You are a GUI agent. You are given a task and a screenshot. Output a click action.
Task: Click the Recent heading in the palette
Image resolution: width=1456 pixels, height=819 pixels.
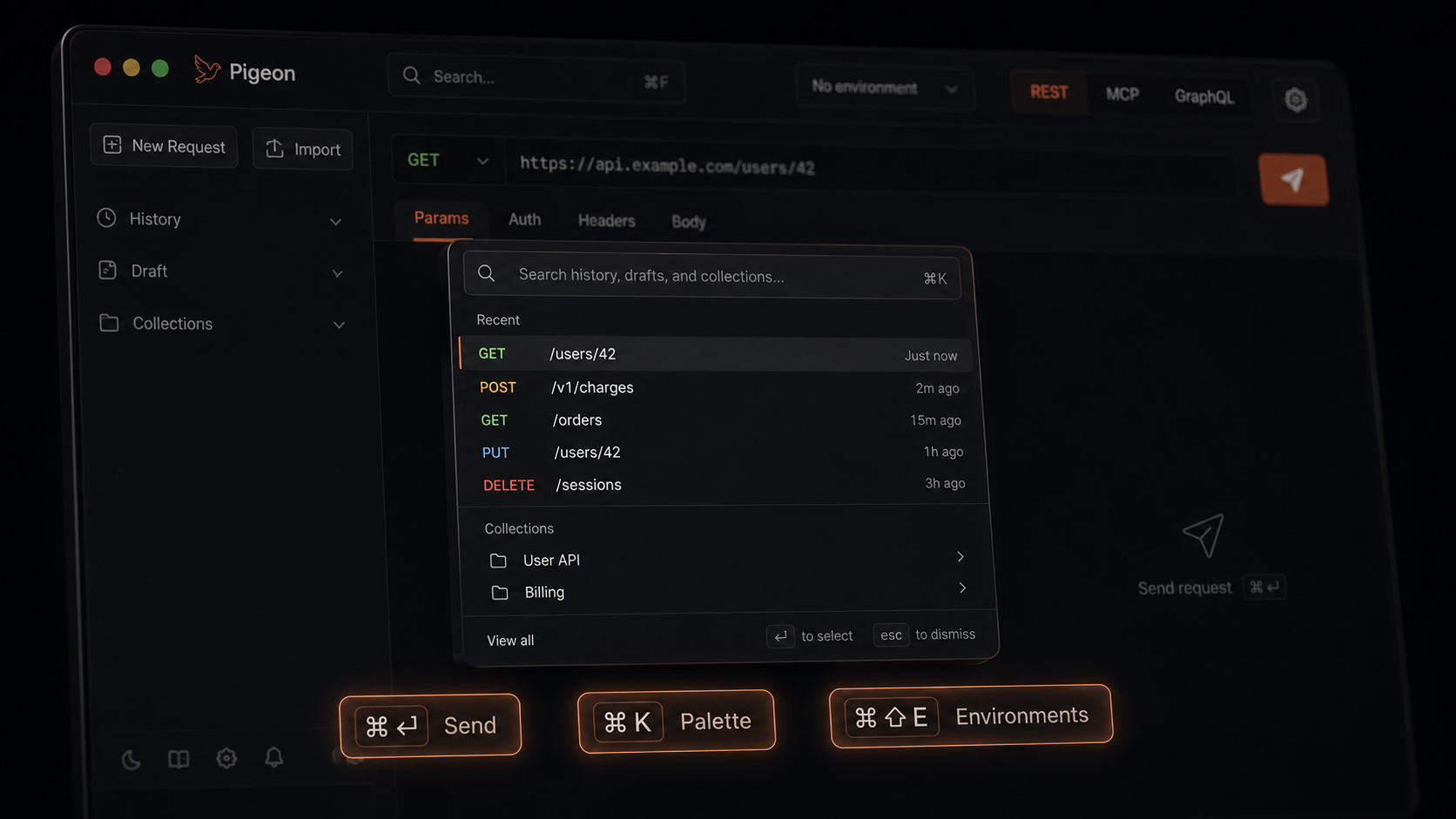[x=498, y=320]
